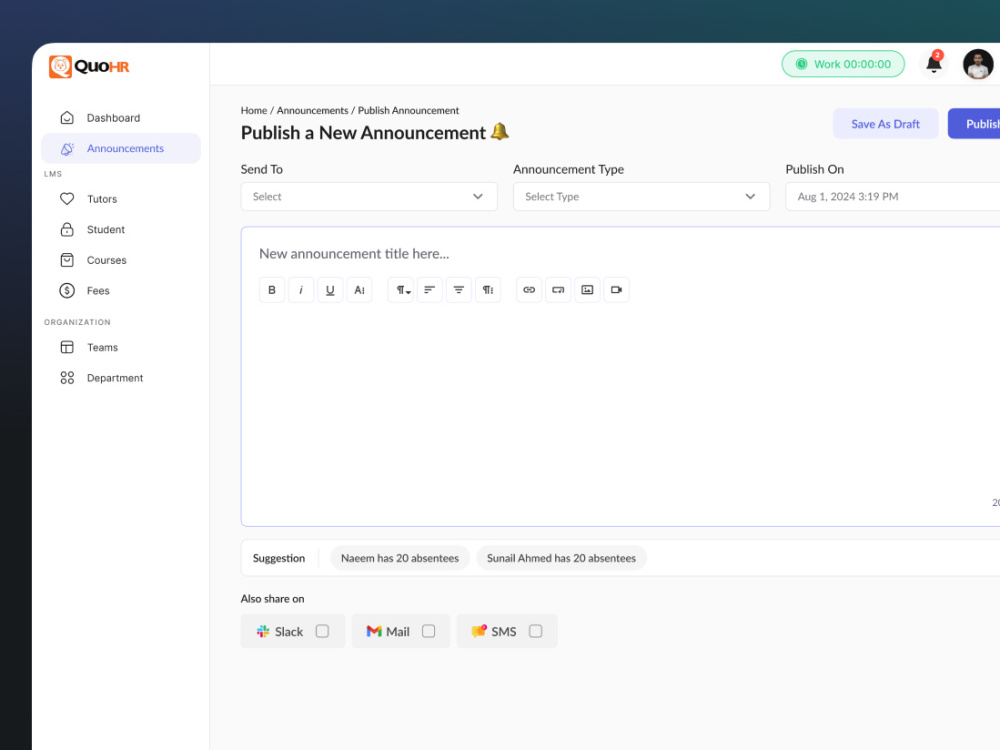1000x750 pixels.
Task: Enable the Mail share checkbox
Action: pyautogui.click(x=429, y=631)
